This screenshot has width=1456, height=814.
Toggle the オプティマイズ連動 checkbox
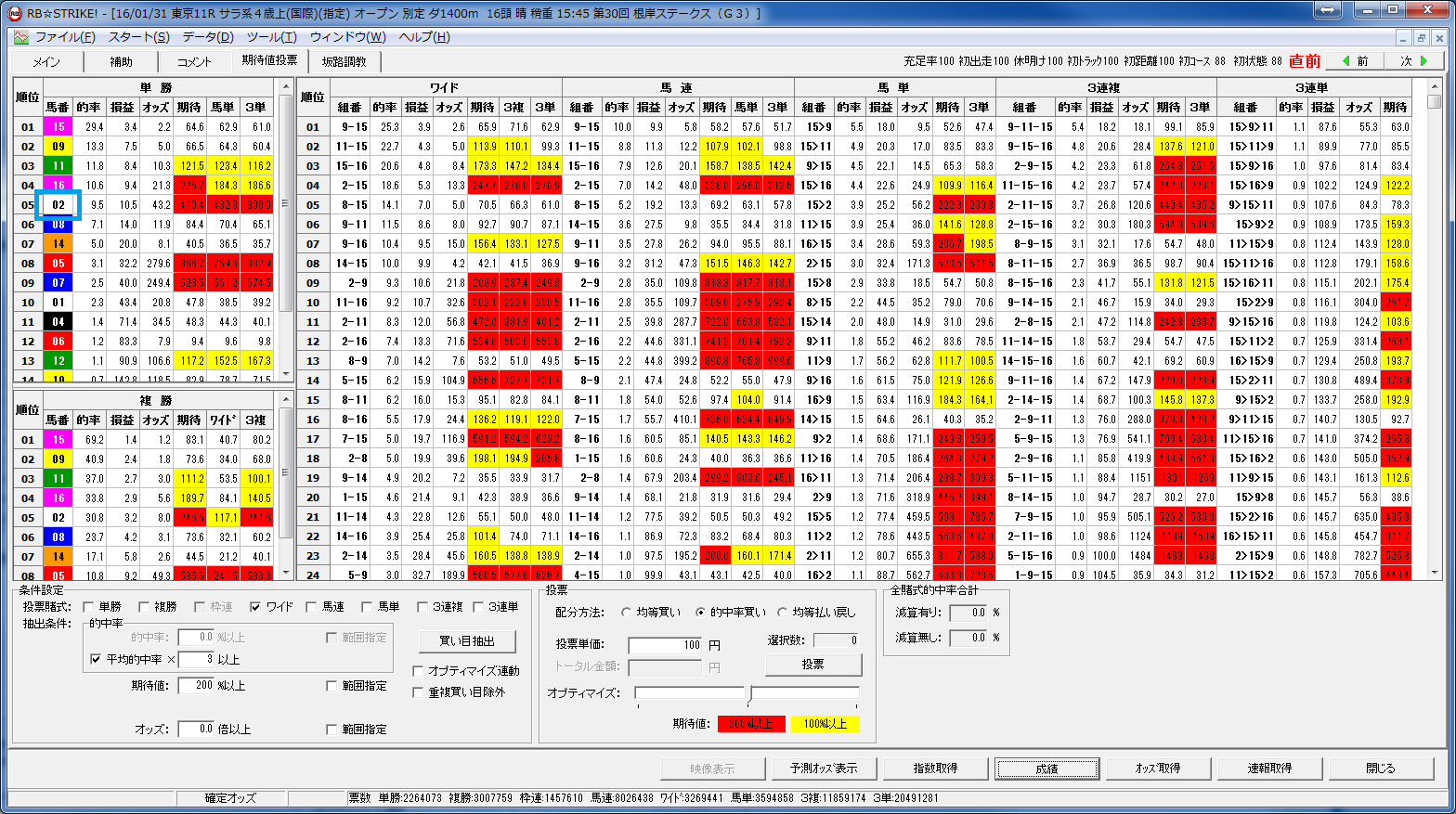click(x=418, y=670)
